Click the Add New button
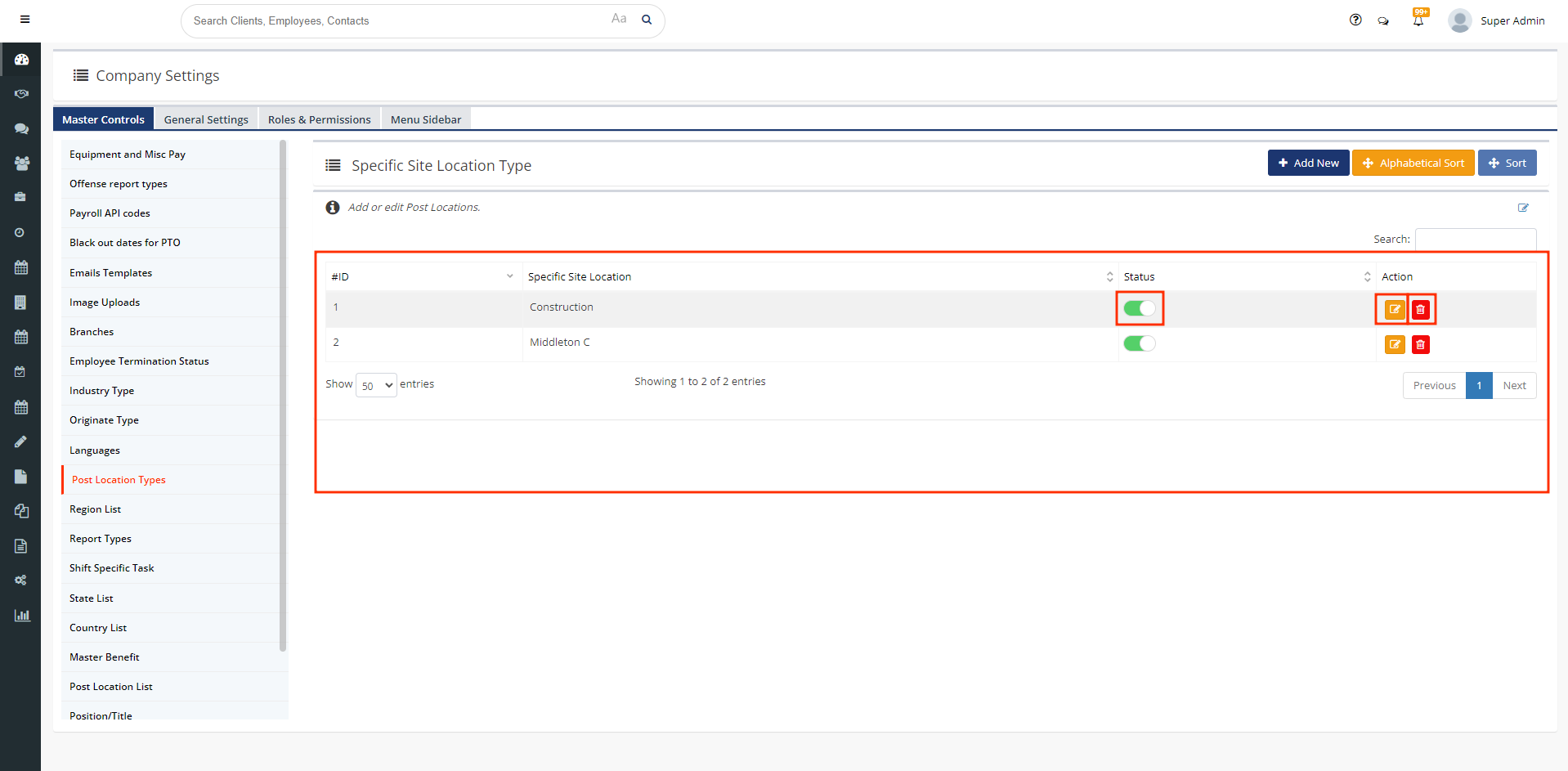Image resolution: width=1568 pixels, height=771 pixels. click(1308, 163)
